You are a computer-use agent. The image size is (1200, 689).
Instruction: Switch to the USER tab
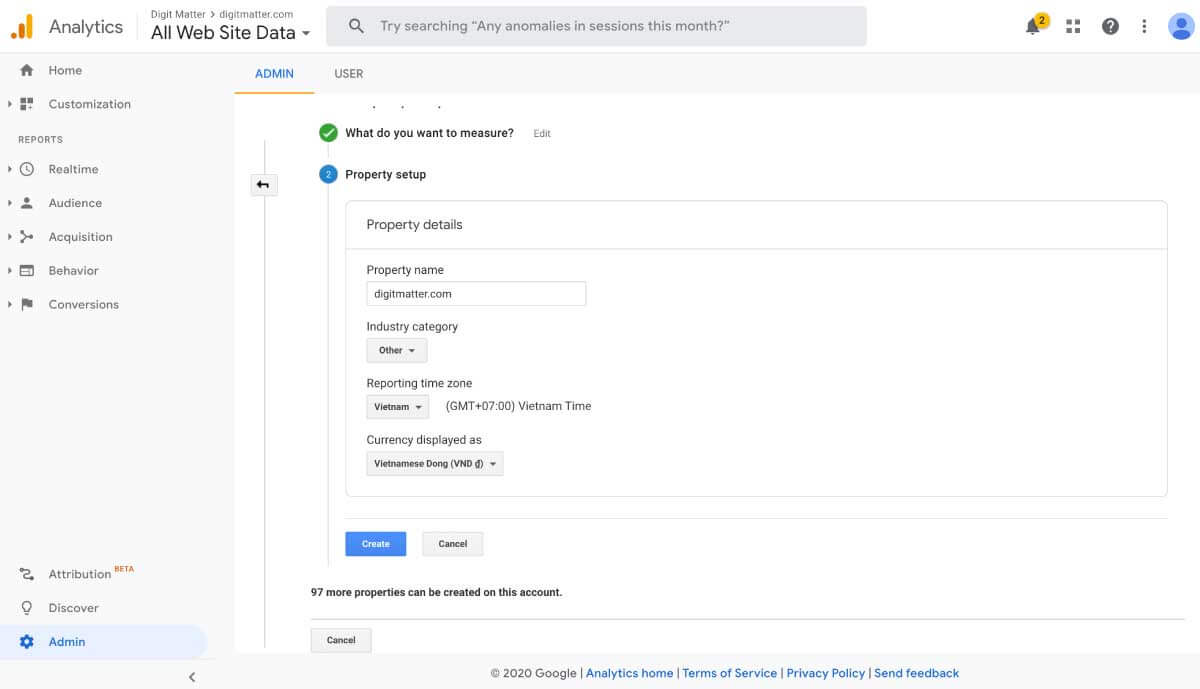(x=348, y=73)
